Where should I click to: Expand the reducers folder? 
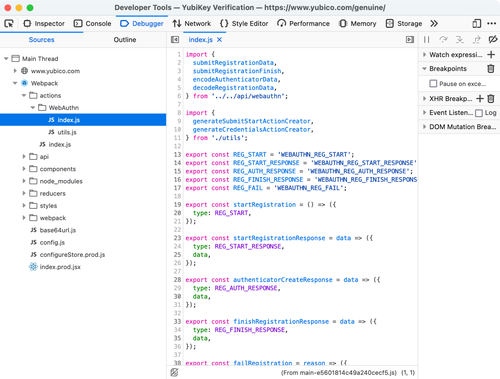click(x=24, y=193)
